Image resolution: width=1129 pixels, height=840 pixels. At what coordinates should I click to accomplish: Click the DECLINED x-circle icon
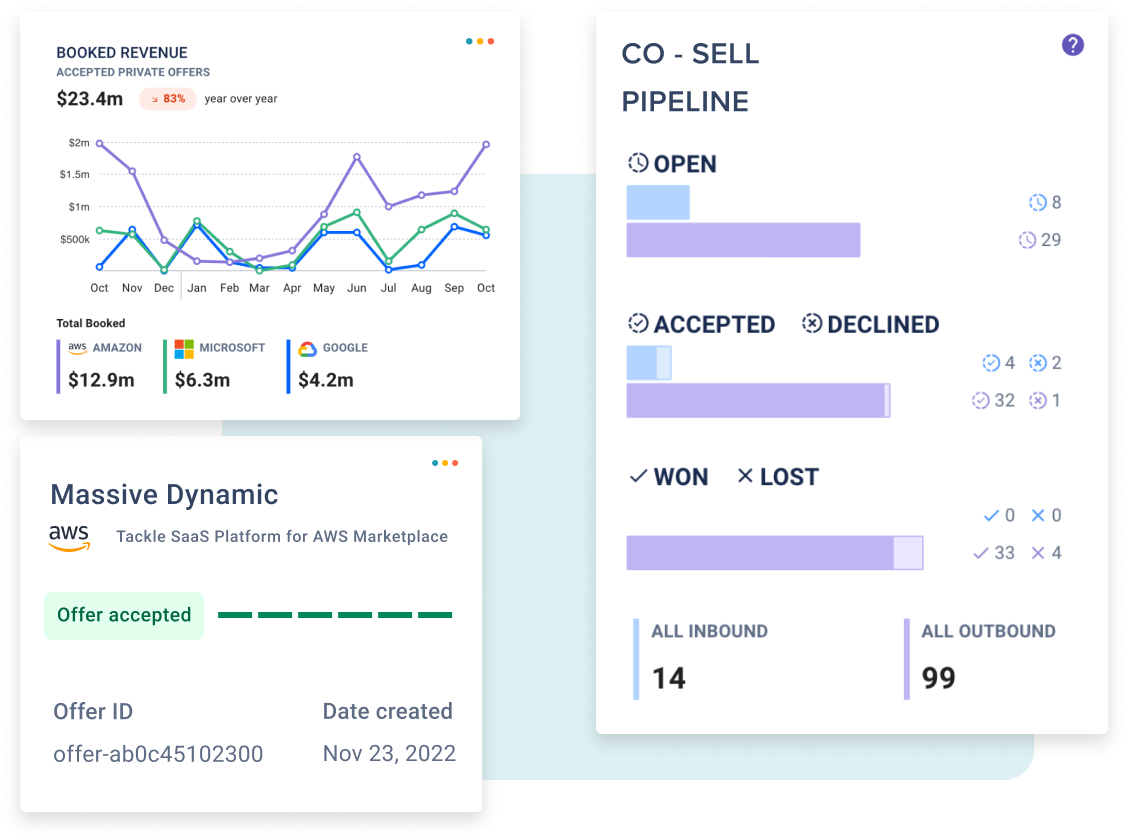tap(811, 324)
